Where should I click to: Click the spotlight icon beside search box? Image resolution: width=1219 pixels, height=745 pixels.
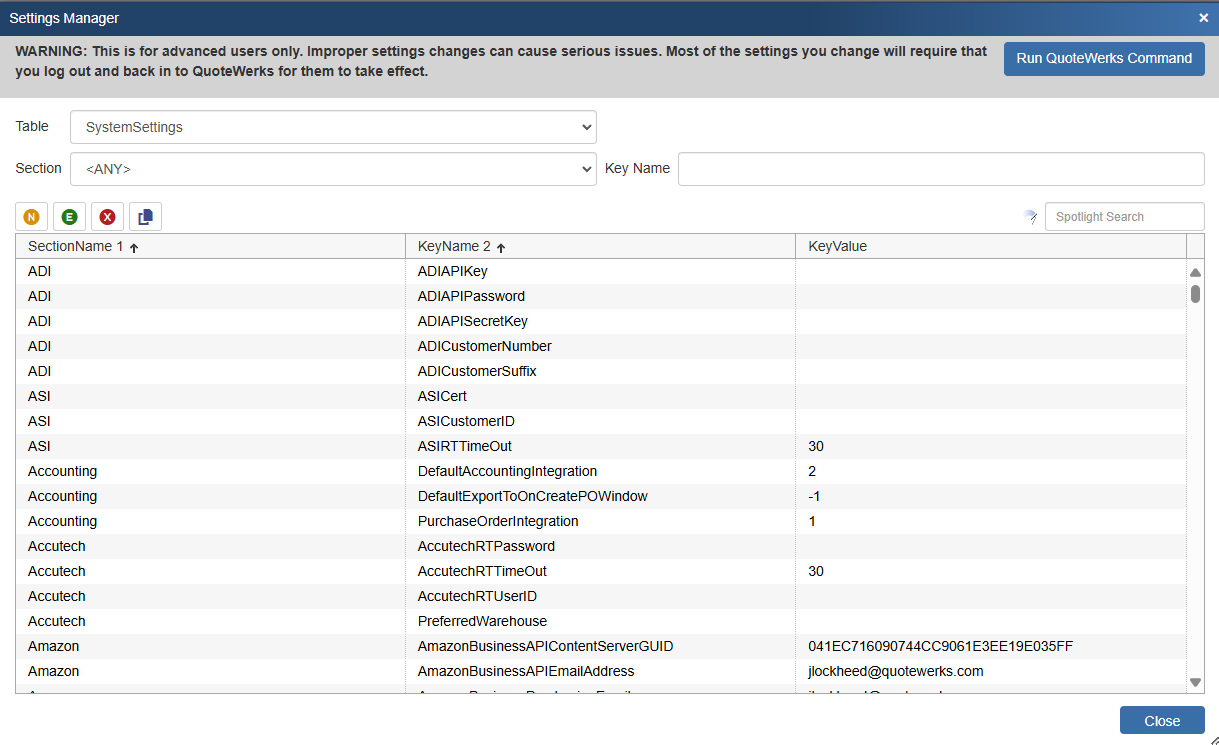pos(1031,217)
